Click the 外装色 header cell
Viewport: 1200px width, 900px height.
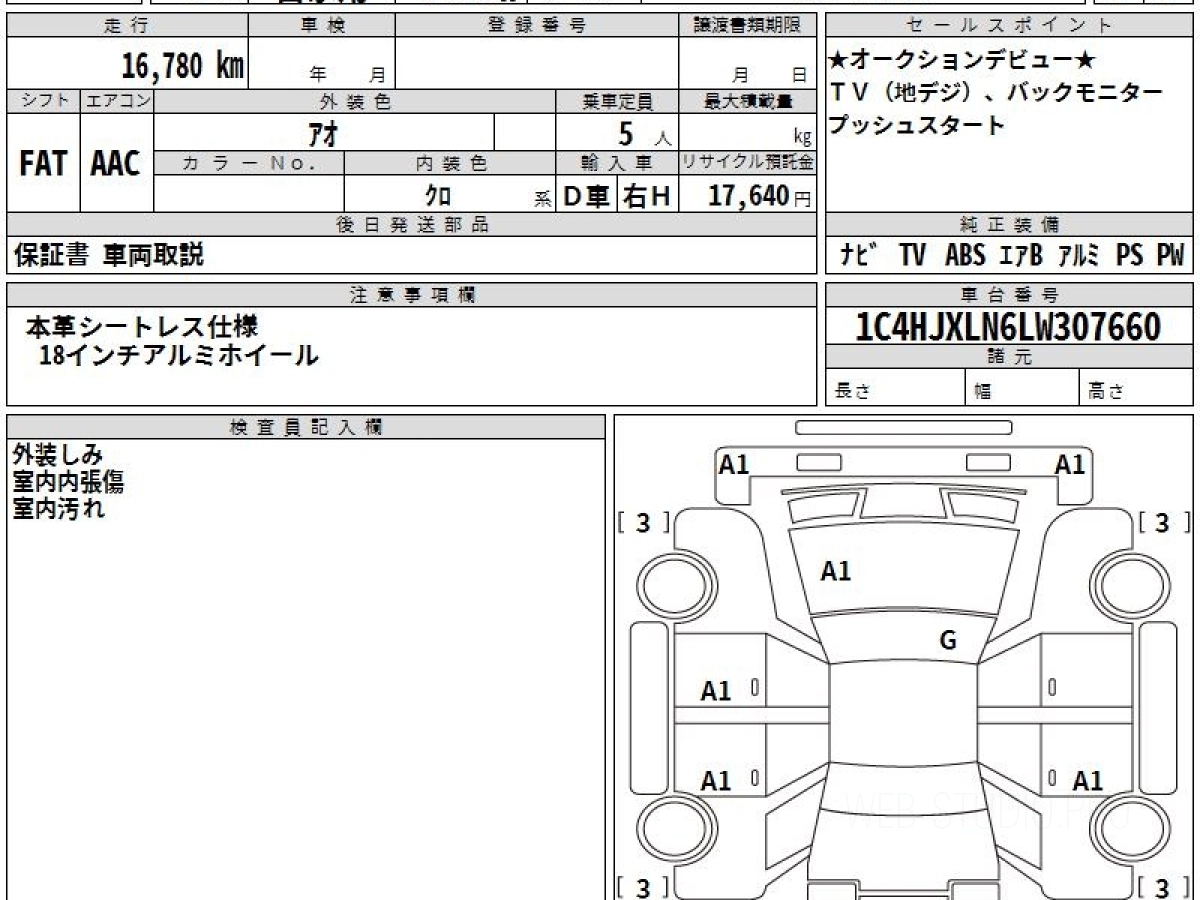(x=355, y=101)
